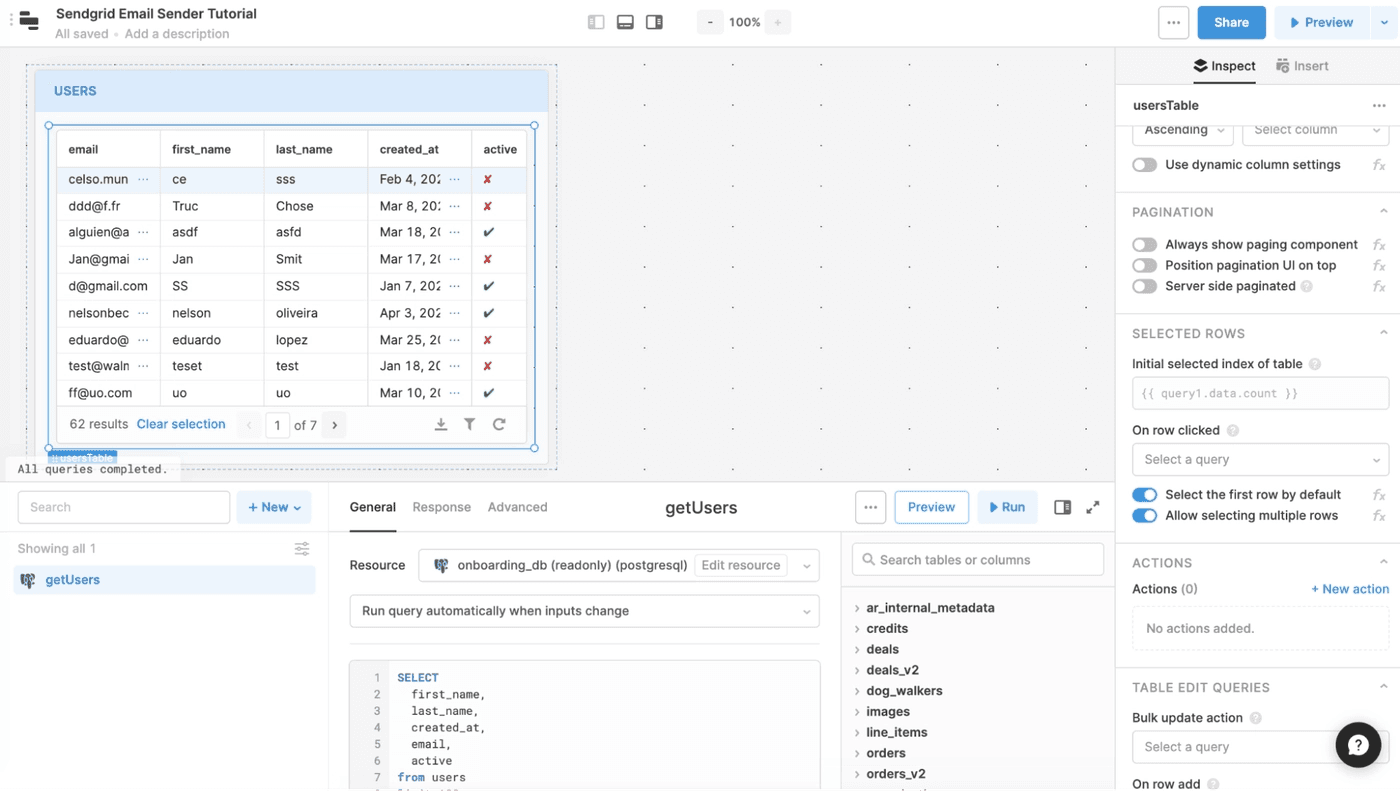The width and height of the screenshot is (1400, 791).
Task: Toggle the left panel layout icon
Action: click(596, 22)
